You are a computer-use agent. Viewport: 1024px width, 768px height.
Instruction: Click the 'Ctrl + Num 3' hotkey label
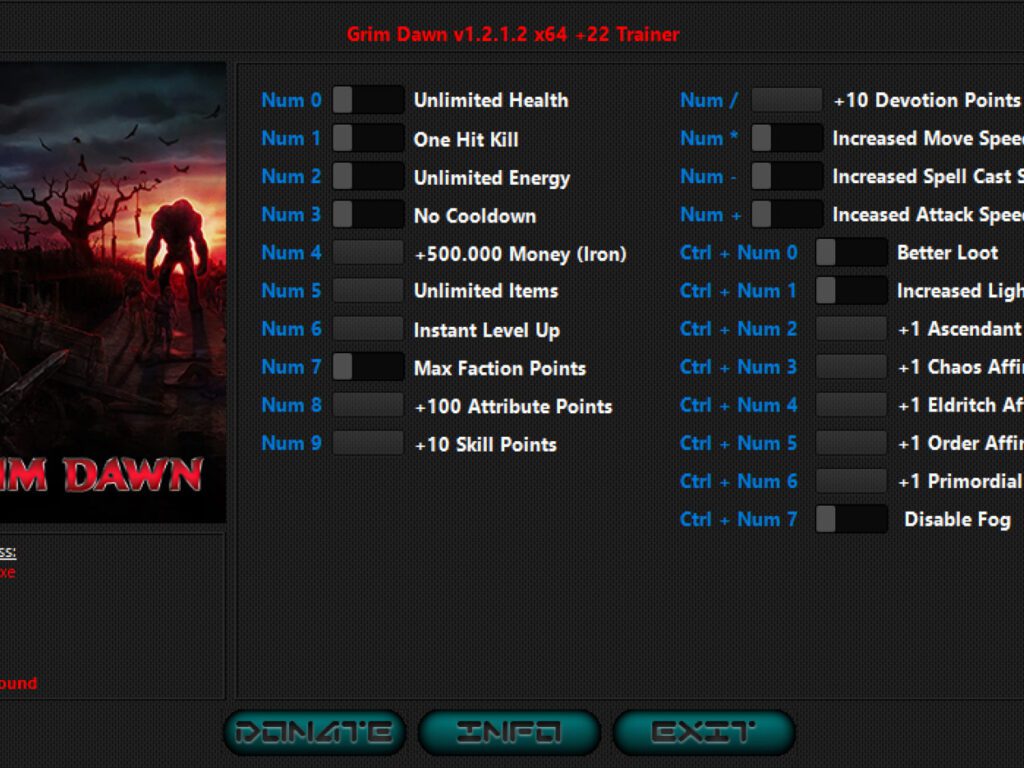(739, 367)
